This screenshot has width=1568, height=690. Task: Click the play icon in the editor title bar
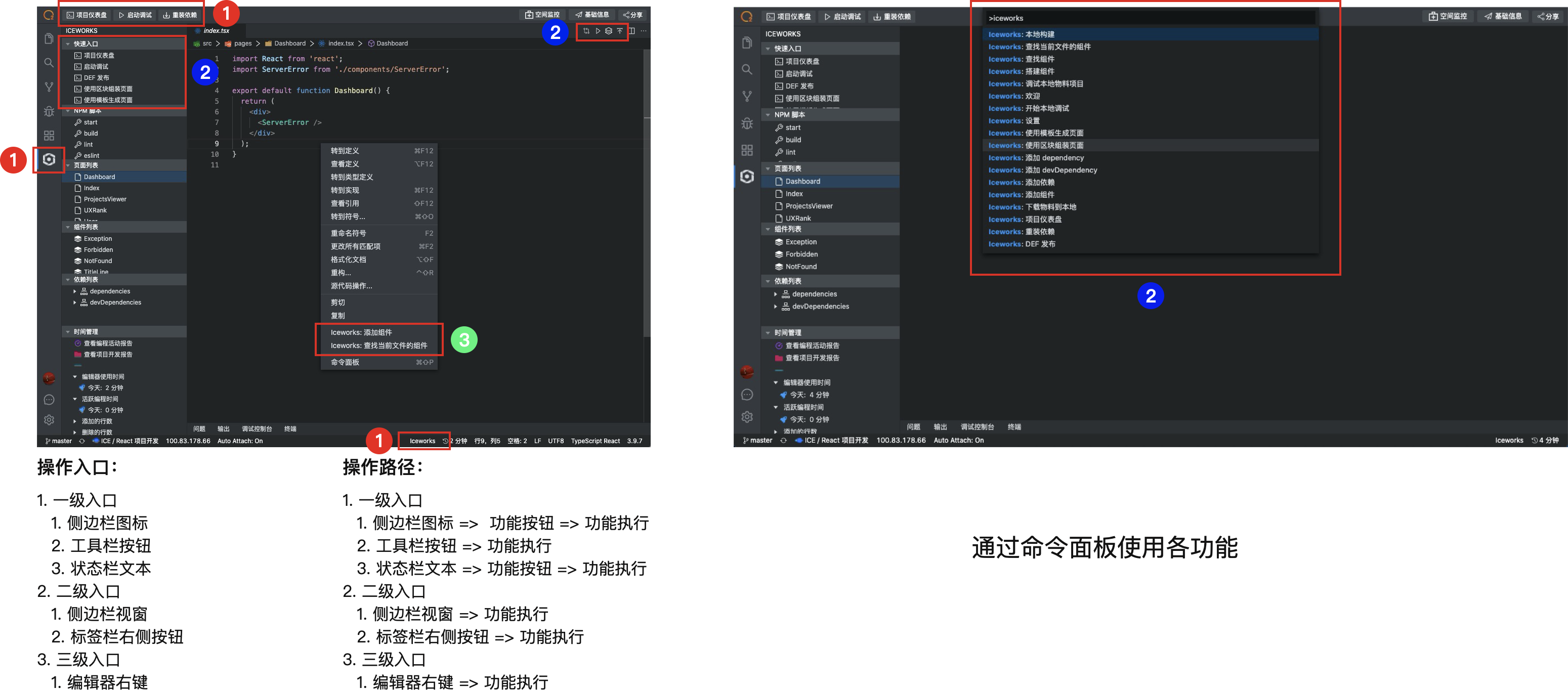point(599,30)
